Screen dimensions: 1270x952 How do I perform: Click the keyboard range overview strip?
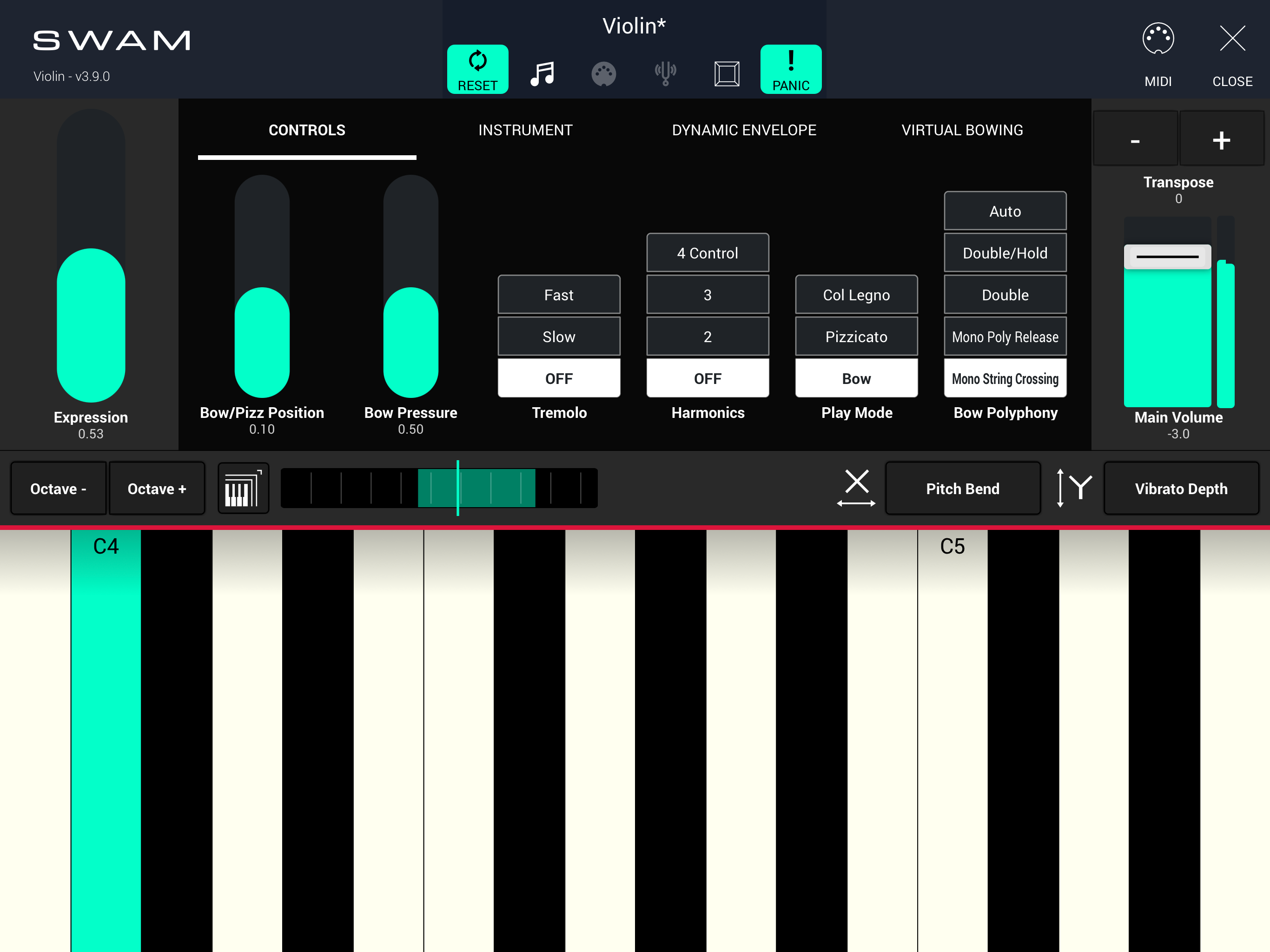pos(439,488)
